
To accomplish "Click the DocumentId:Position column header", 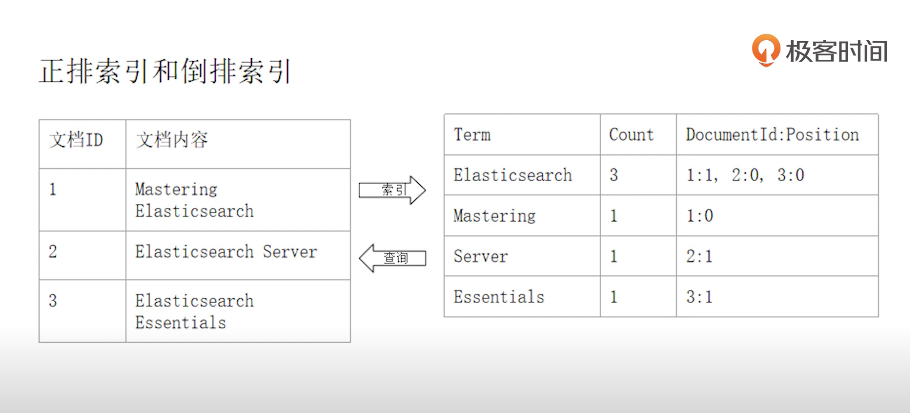I will pyautogui.click(x=772, y=135).
